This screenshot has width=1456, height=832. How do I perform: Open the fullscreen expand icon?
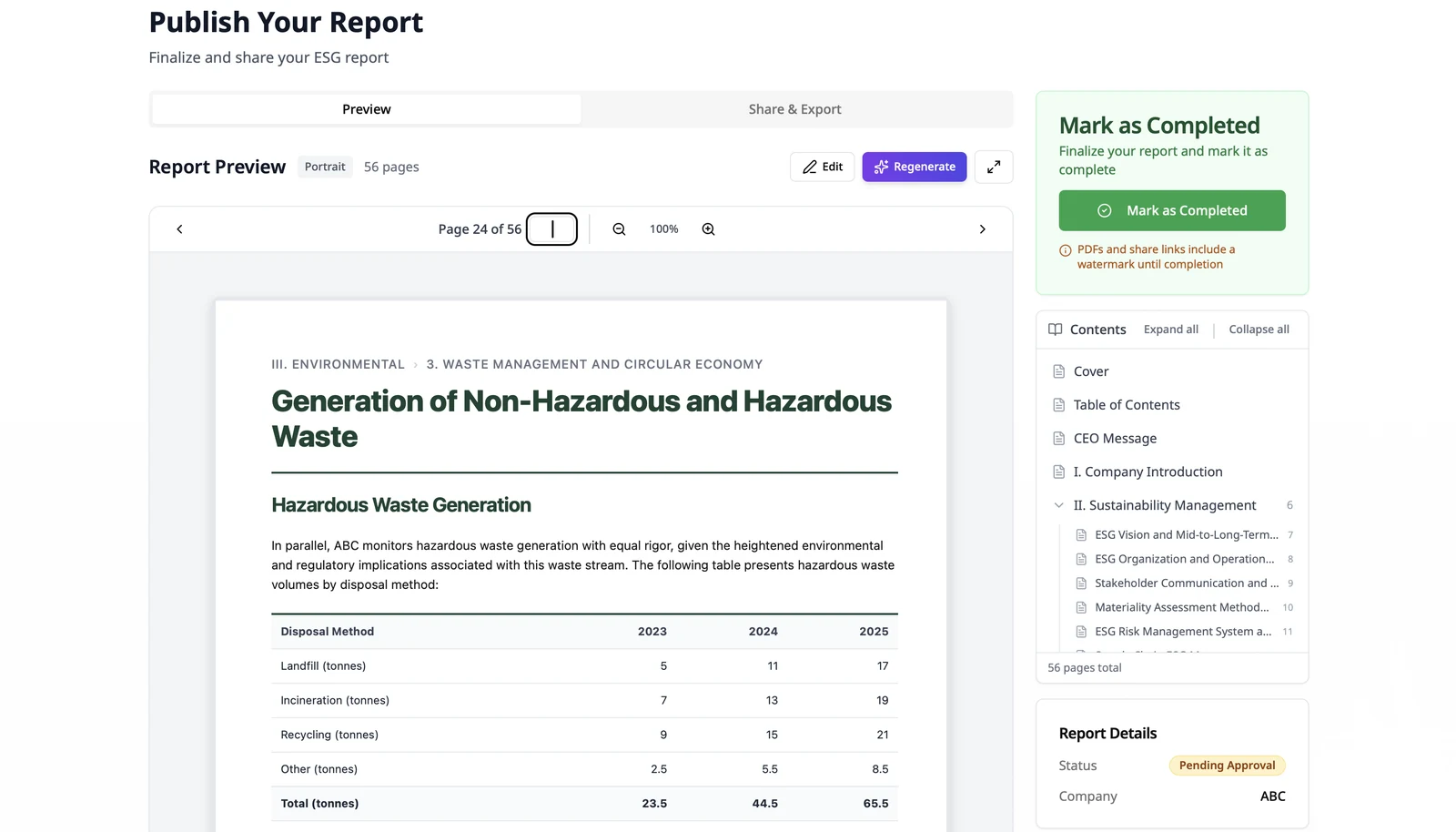coord(994,167)
